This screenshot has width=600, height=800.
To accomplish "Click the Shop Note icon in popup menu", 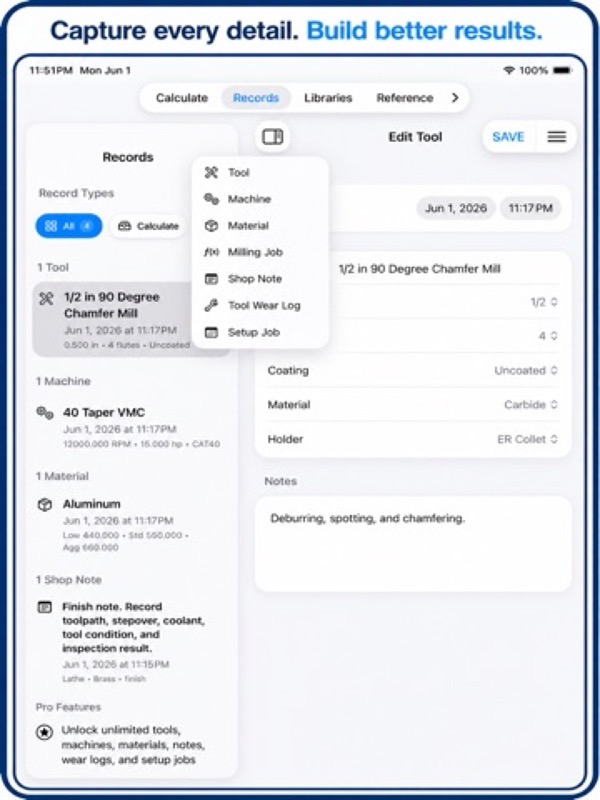I will [211, 279].
